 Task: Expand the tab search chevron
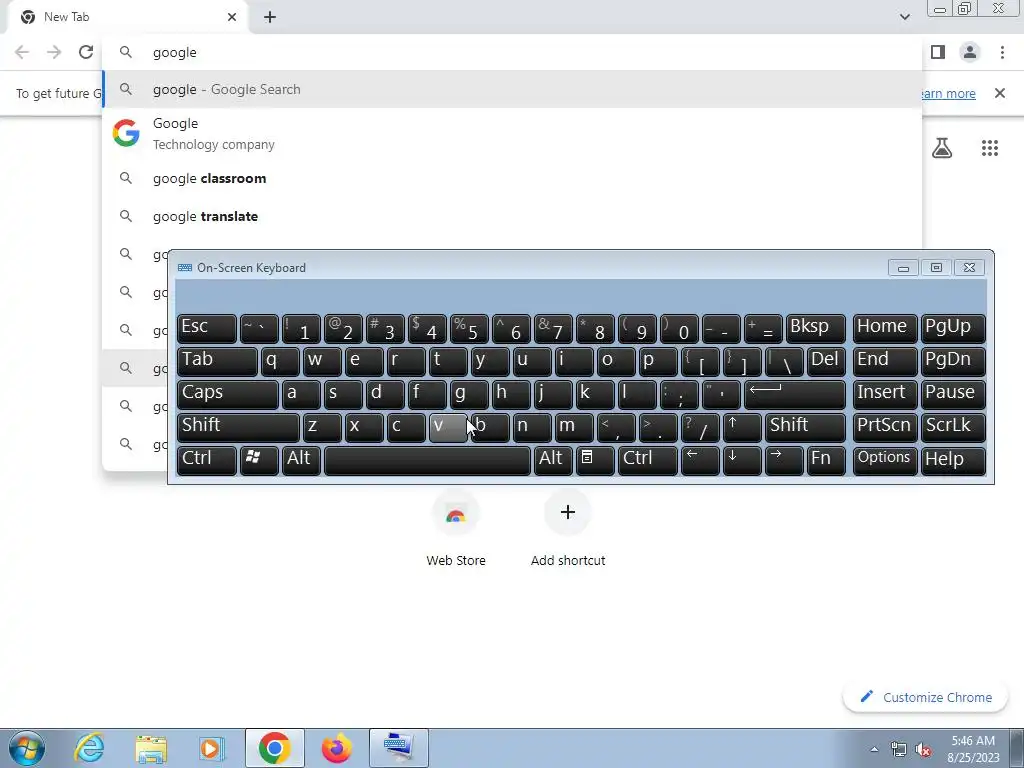tap(904, 17)
